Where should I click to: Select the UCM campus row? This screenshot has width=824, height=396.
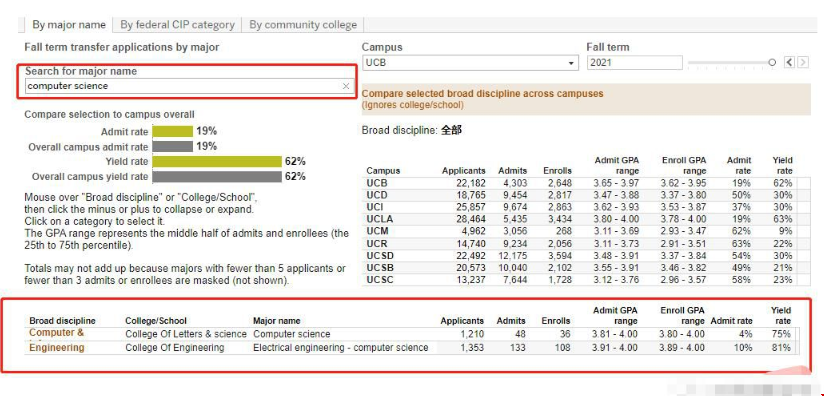(579, 231)
